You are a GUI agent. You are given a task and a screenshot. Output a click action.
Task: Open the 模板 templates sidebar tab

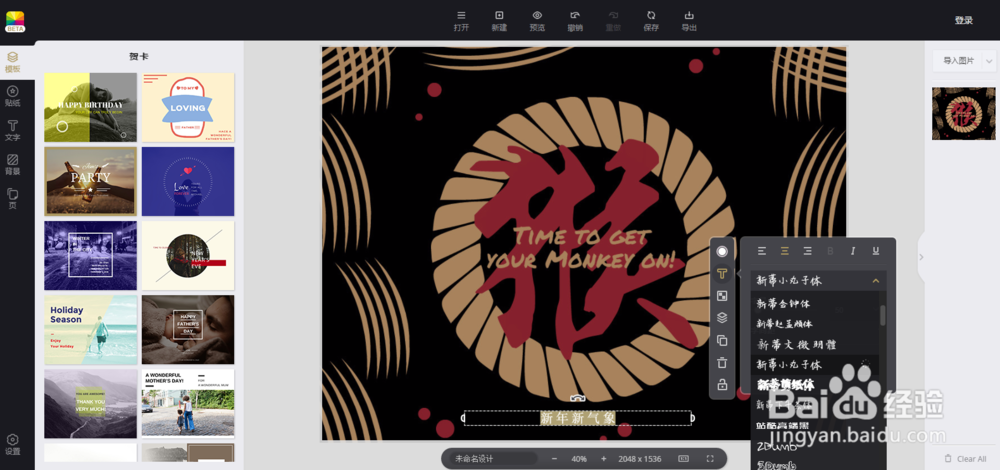click(x=13, y=62)
